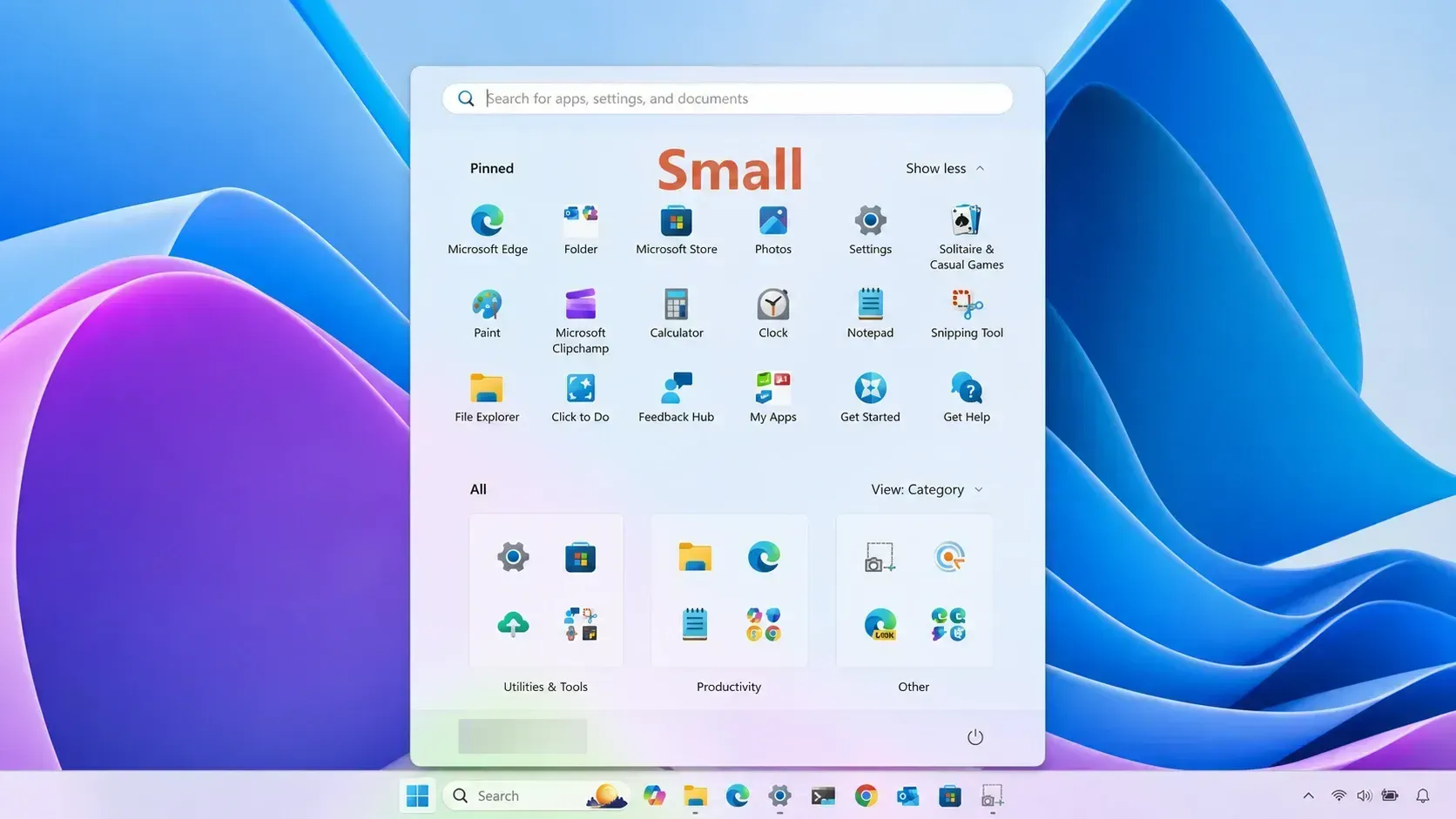Open Wi-Fi network status in tray
This screenshot has height=819, width=1456.
point(1338,796)
